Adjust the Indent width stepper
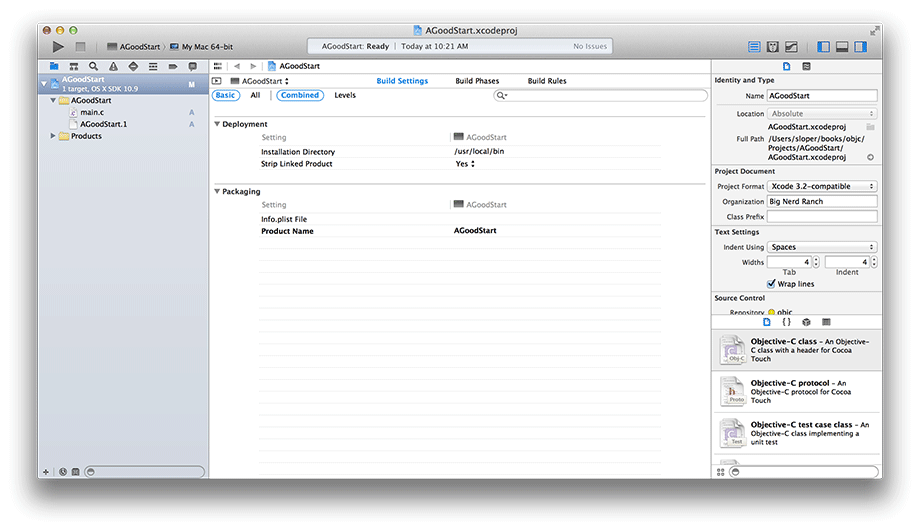Screen dimensions: 920x531 point(874,262)
